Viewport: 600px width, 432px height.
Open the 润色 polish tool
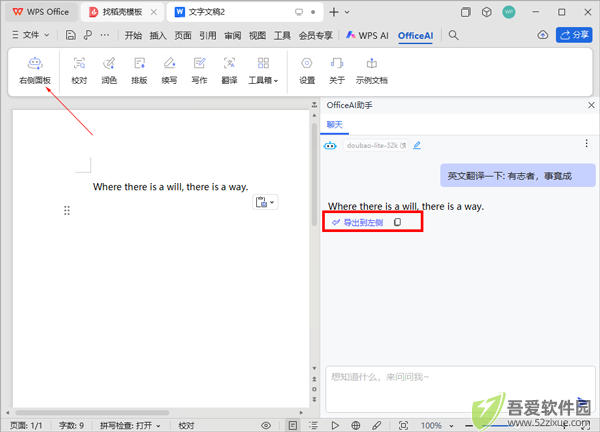click(109, 71)
